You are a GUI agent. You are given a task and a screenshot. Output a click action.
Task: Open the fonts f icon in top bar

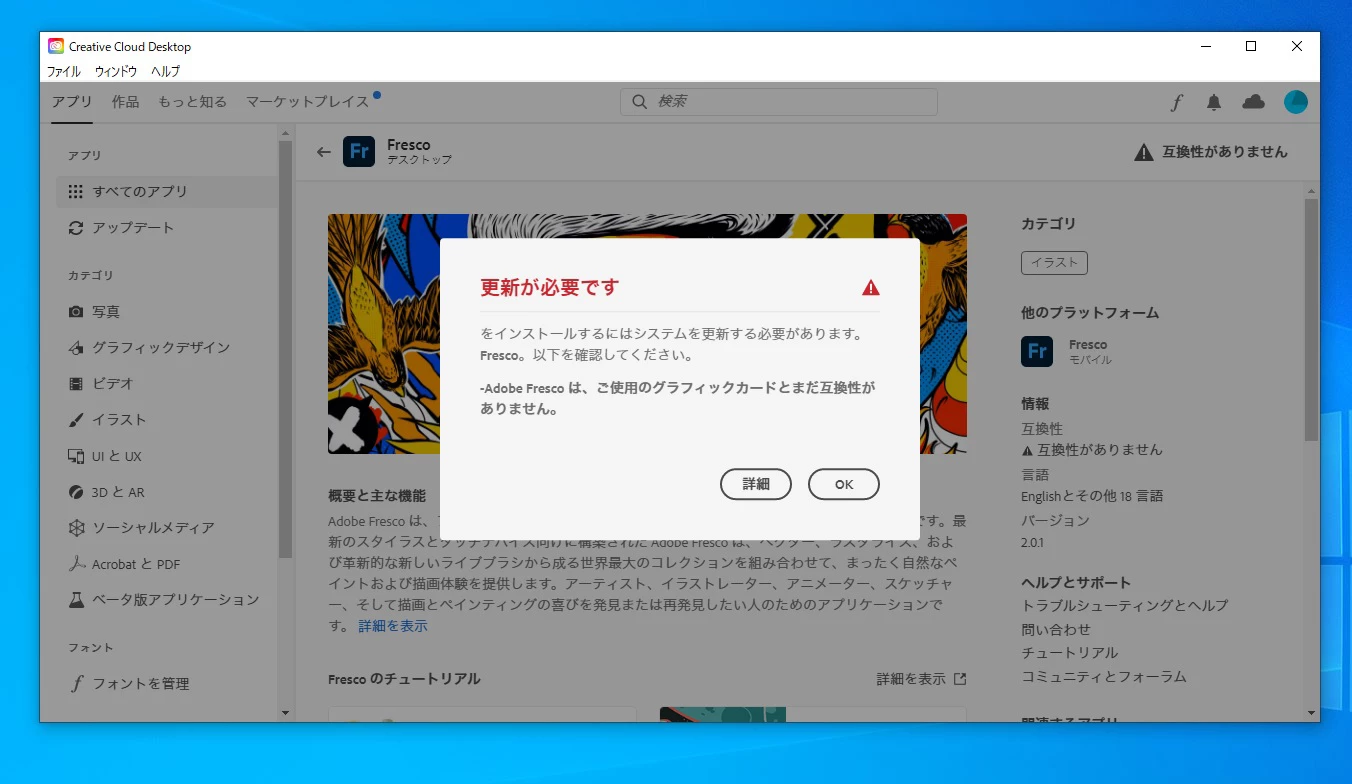point(1177,102)
